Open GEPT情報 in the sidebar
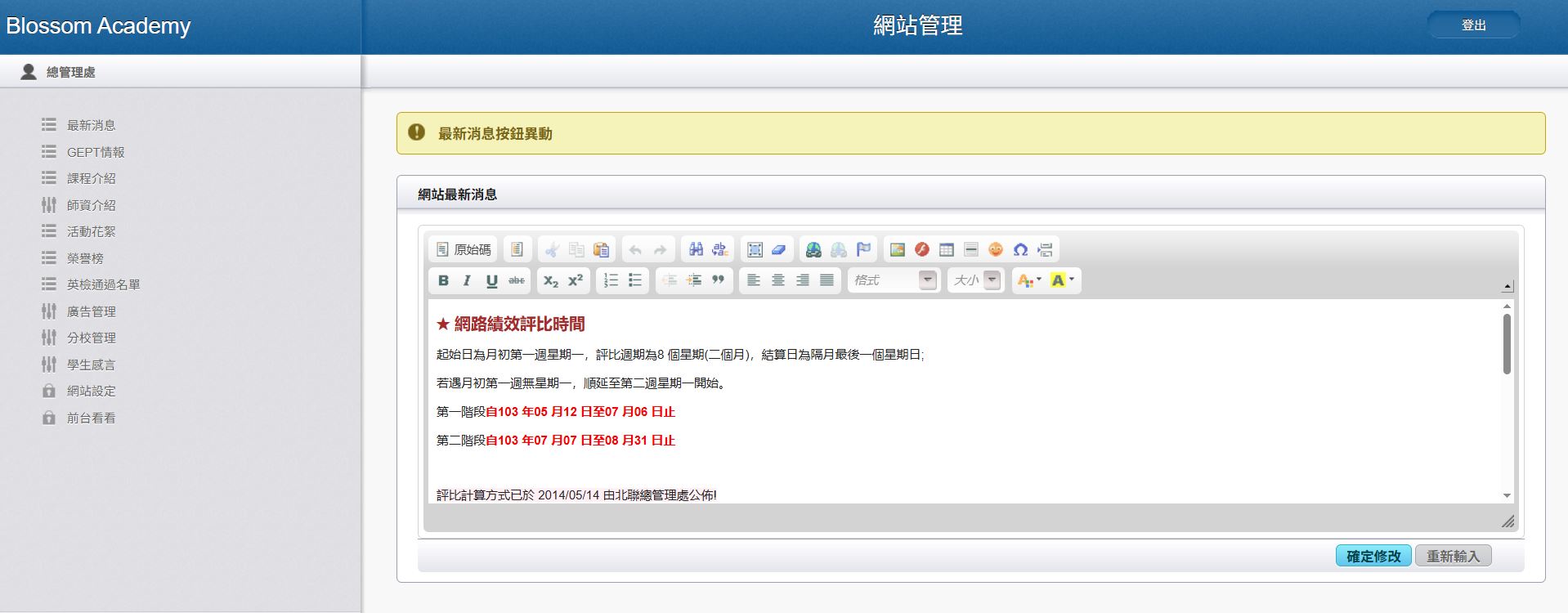Image resolution: width=1568 pixels, height=613 pixels. (96, 152)
